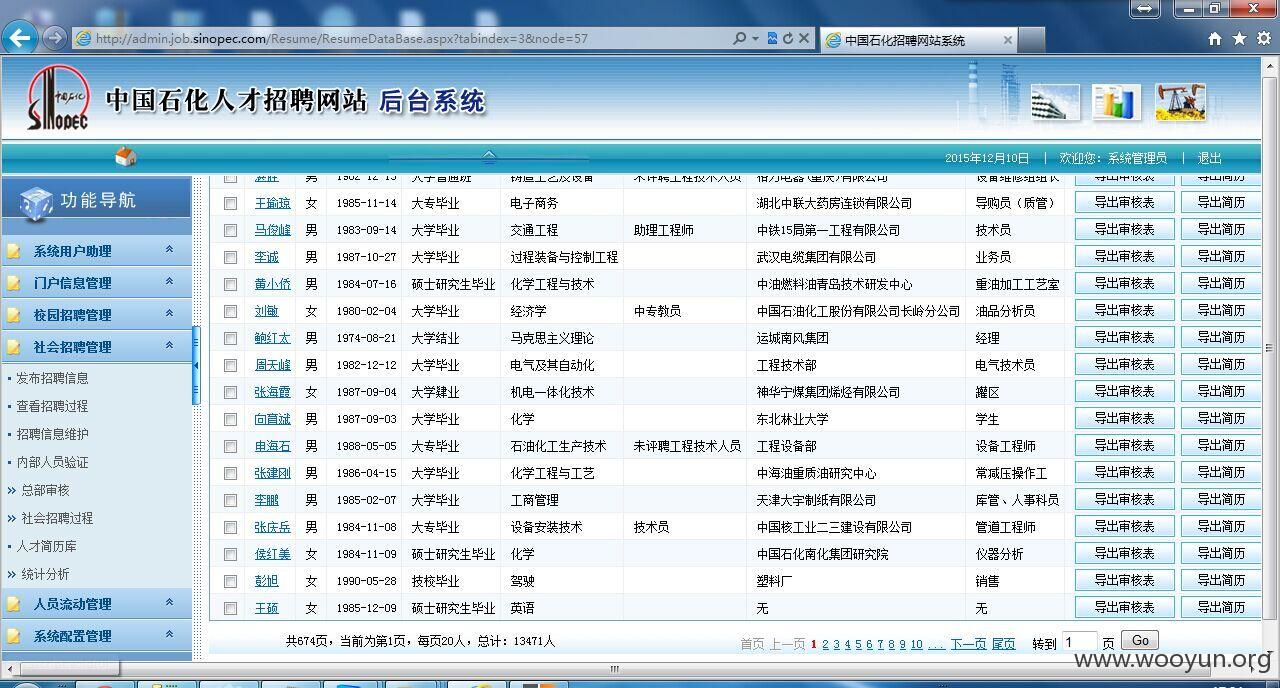Click the Sinopec logo
This screenshot has height=688, width=1280.
click(58, 98)
